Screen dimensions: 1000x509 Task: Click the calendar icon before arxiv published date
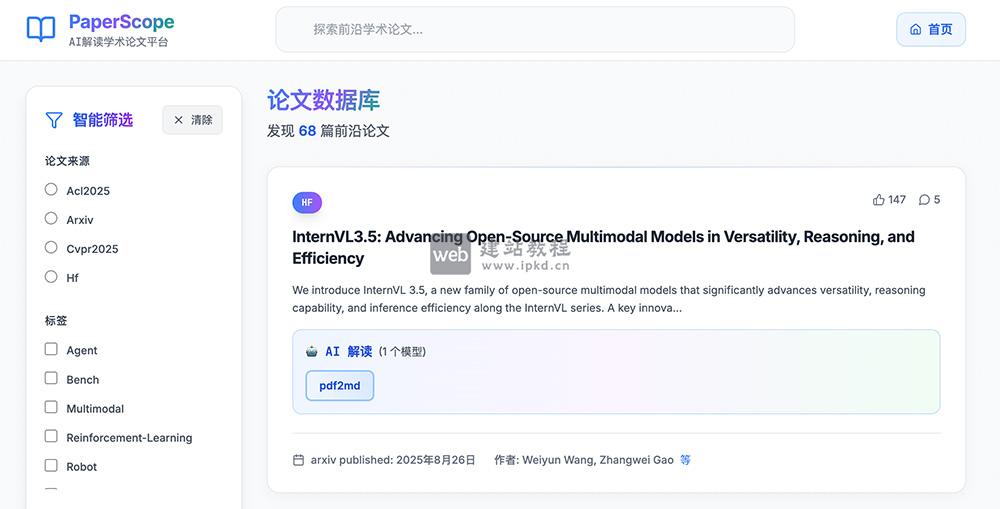[x=298, y=460]
